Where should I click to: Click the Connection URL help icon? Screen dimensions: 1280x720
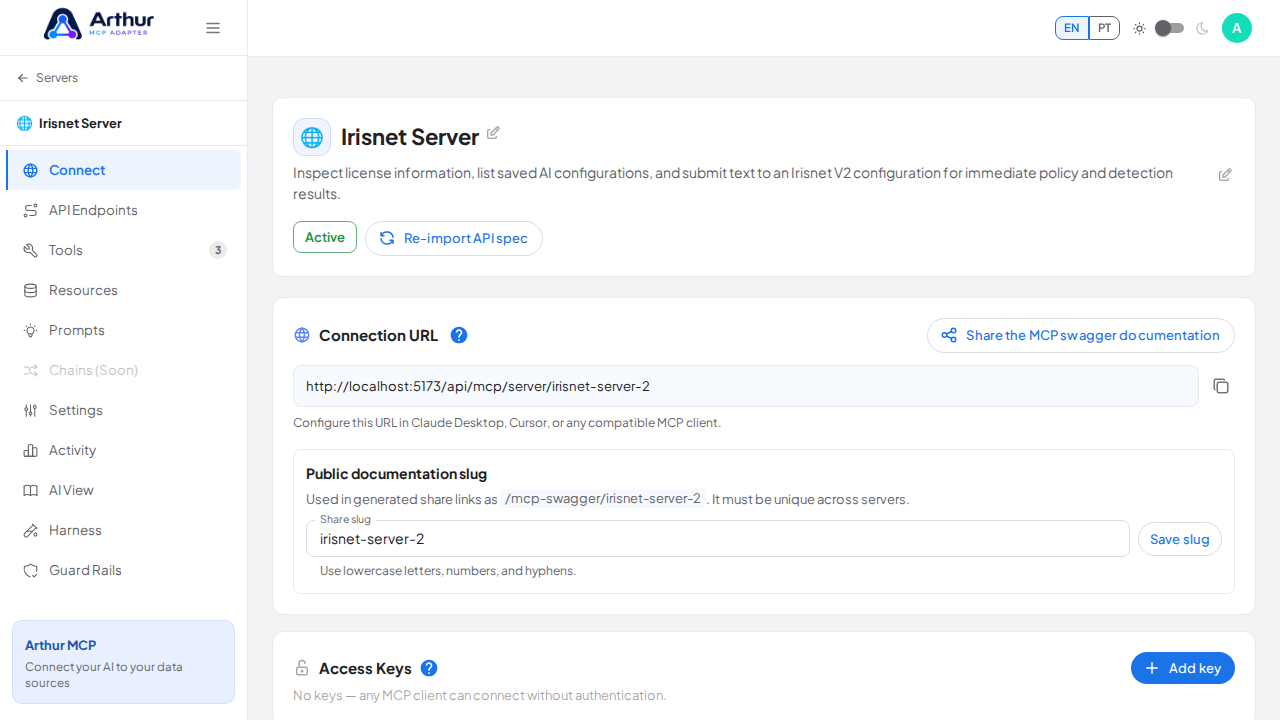pos(459,335)
